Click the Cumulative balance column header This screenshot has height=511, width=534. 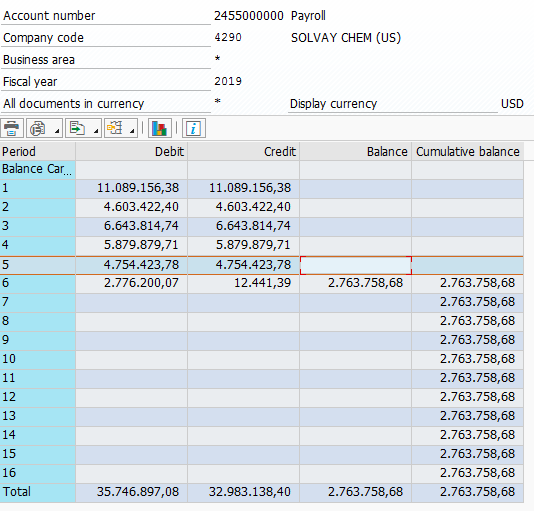pos(468,152)
